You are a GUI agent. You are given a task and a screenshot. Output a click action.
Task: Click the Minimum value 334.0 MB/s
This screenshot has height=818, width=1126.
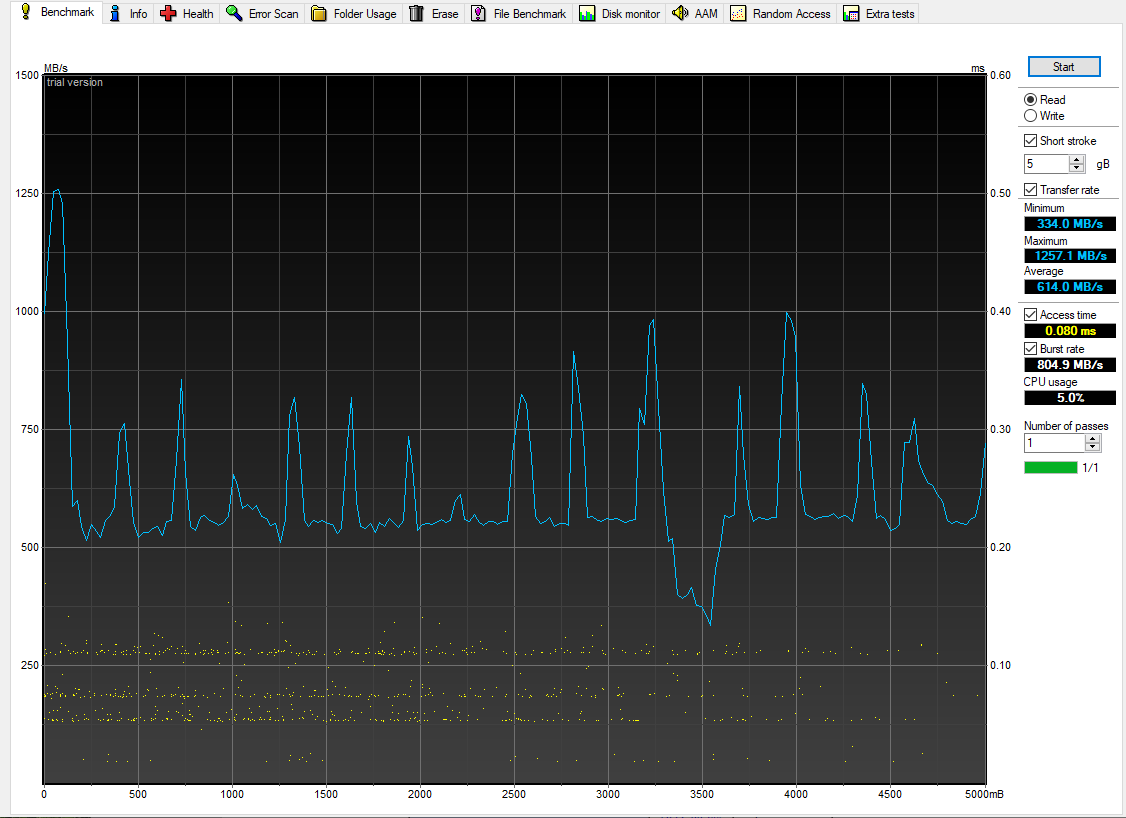pos(1070,224)
